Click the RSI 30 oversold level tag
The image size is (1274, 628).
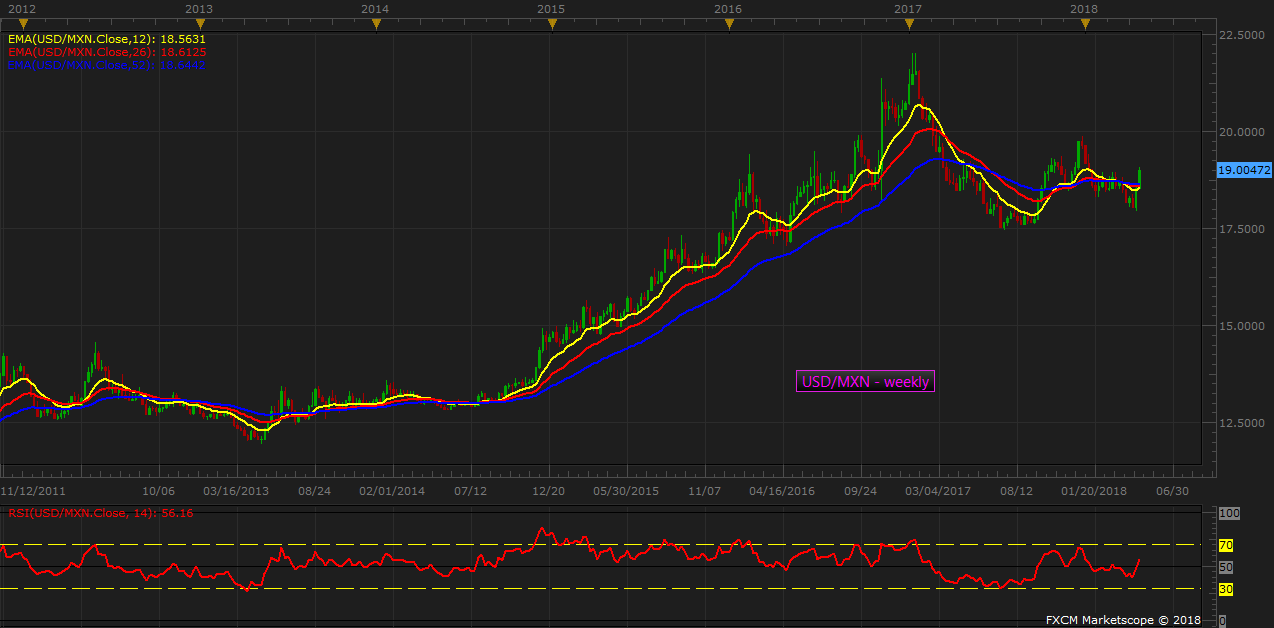coord(1225,589)
